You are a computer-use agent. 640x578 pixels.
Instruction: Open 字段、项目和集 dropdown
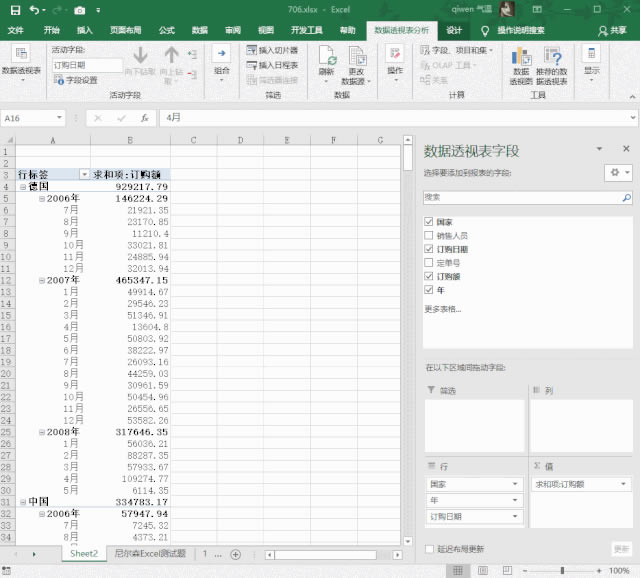click(456, 50)
